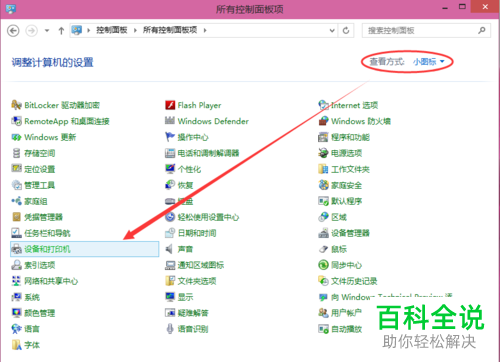Image resolution: width=500 pixels, height=362 pixels.
Task: Open the 语言 link
Action: pyautogui.click(x=32, y=329)
